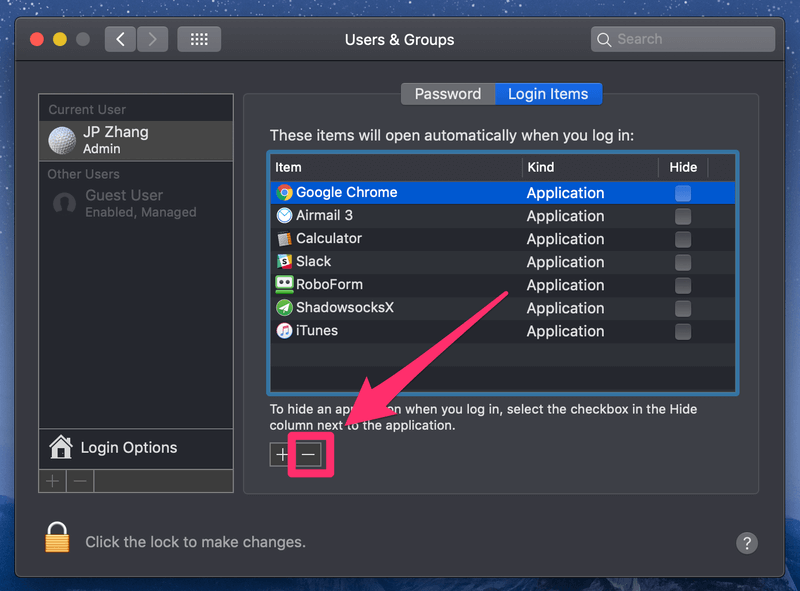Click the Application kind cell for iTunes
800x591 pixels.
(x=565, y=331)
